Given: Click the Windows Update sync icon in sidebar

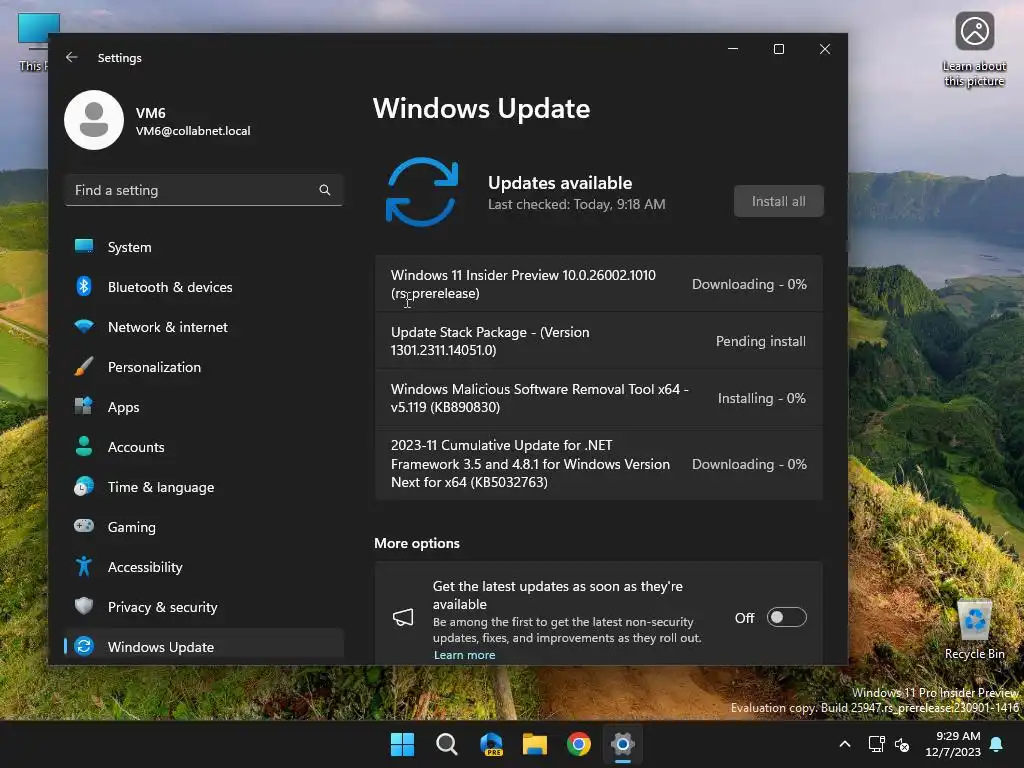Looking at the screenshot, I should point(84,646).
